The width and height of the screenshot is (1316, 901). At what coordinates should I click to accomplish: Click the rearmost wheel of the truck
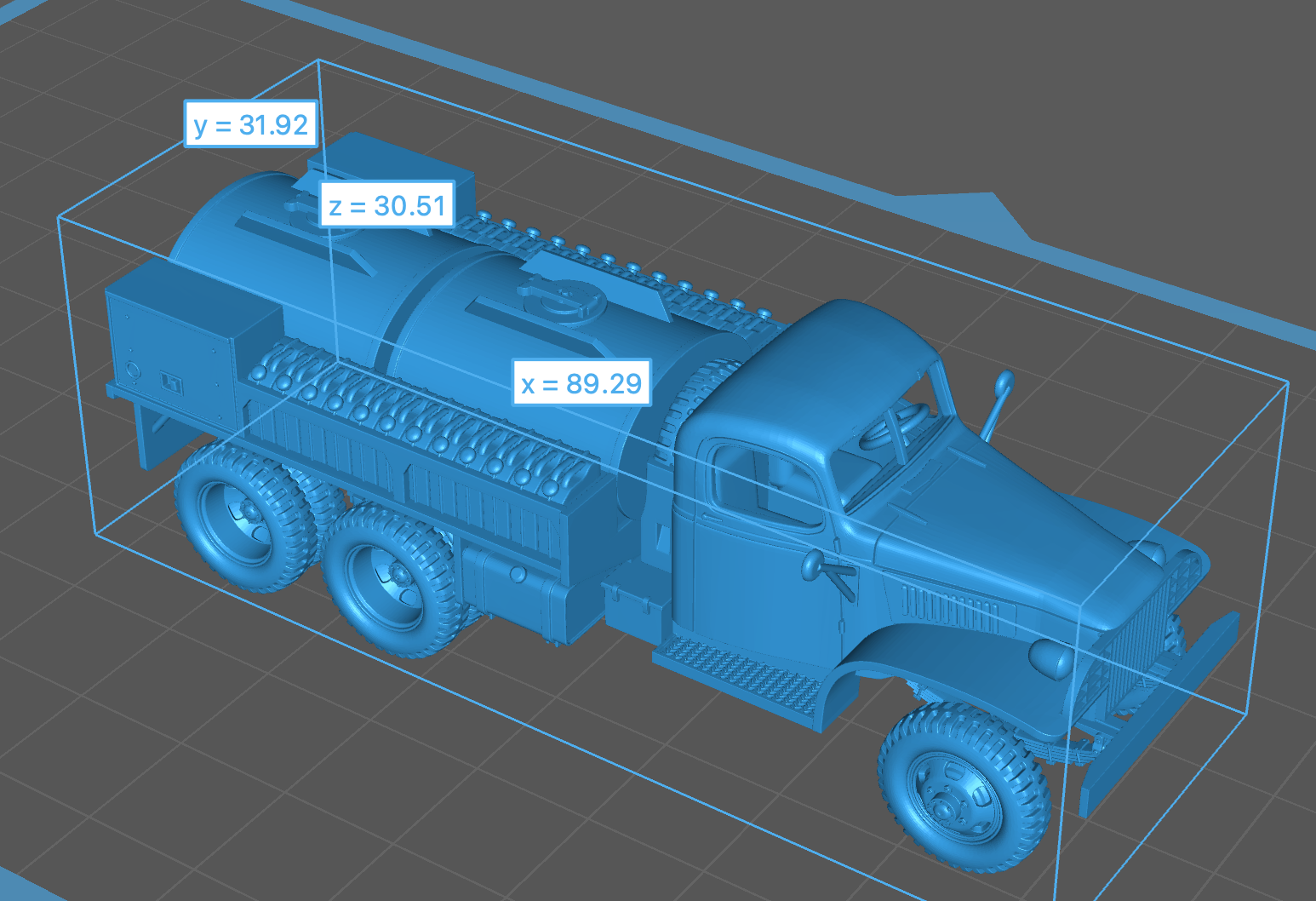click(x=241, y=517)
